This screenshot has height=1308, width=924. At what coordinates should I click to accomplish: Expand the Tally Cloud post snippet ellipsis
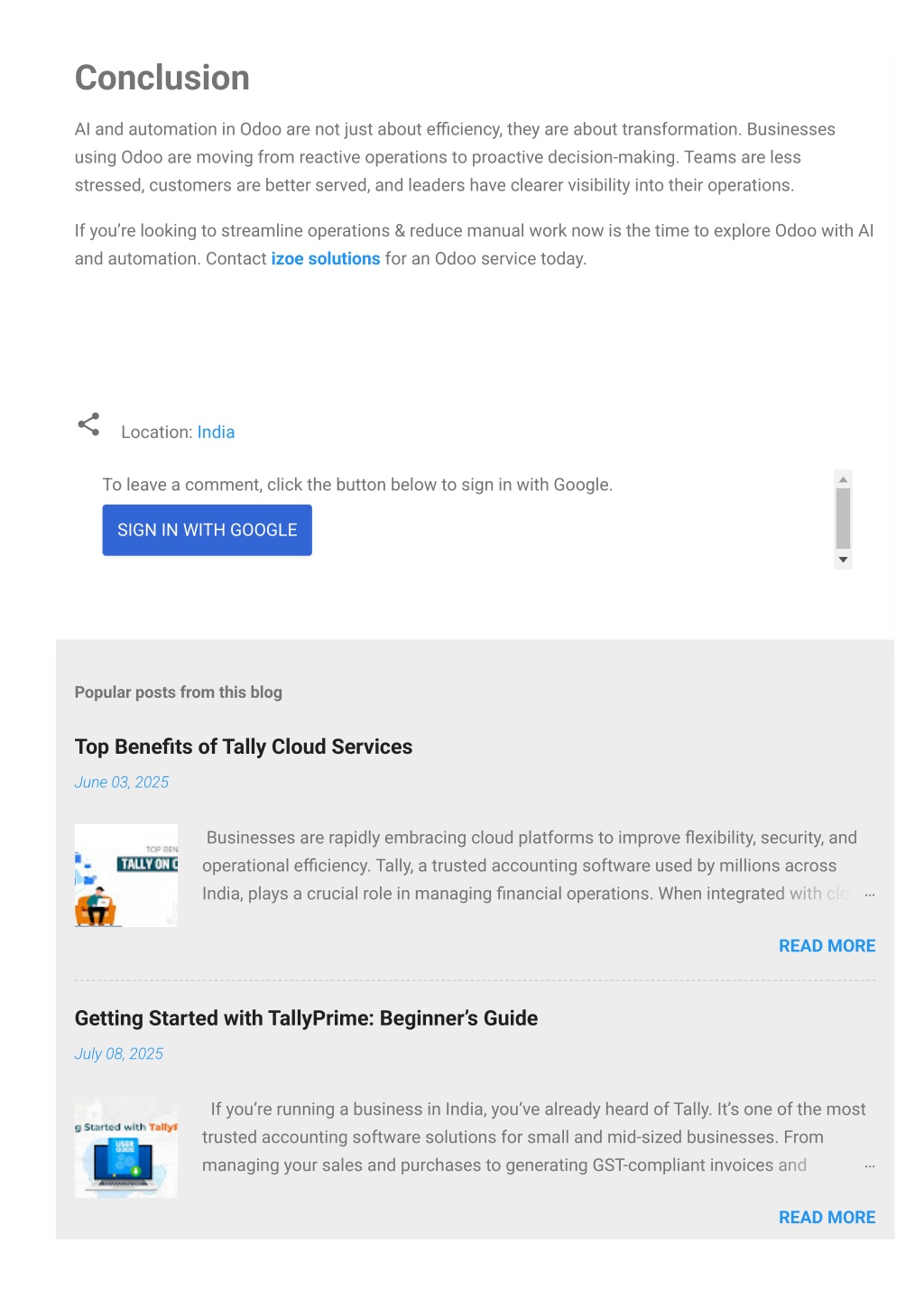point(869,895)
